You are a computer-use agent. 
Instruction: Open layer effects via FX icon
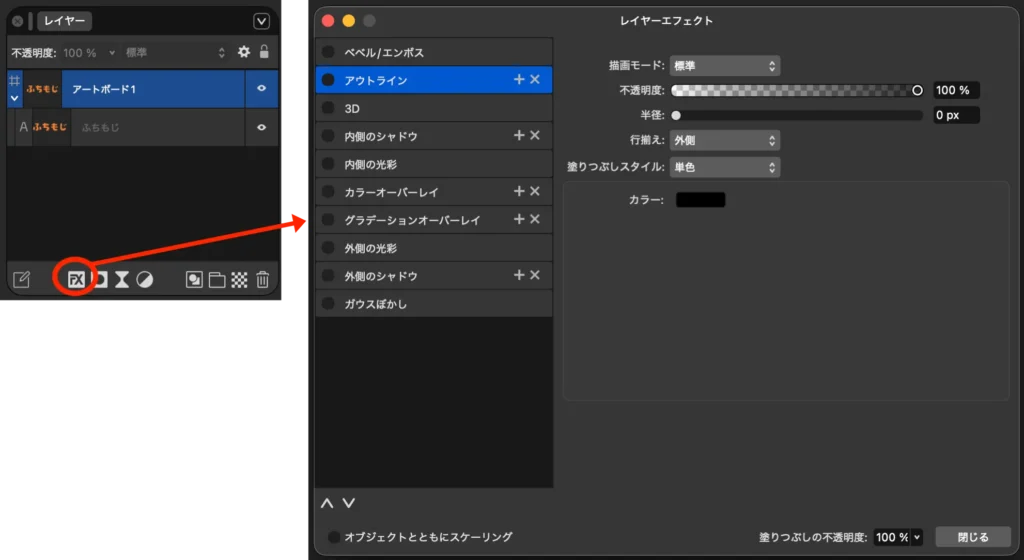[x=76, y=279]
